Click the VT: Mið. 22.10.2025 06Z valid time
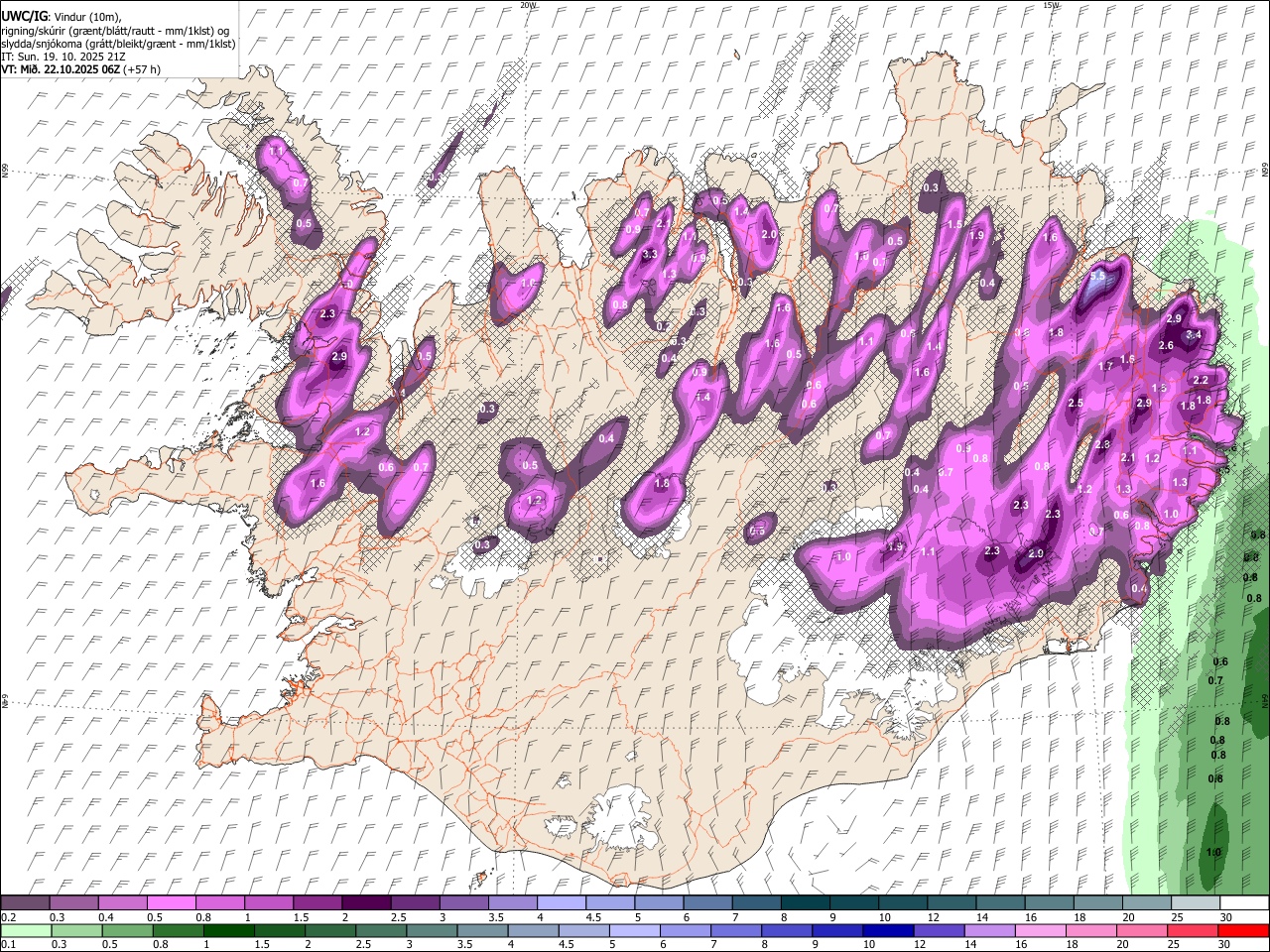Image resolution: width=1270 pixels, height=952 pixels. point(60,69)
